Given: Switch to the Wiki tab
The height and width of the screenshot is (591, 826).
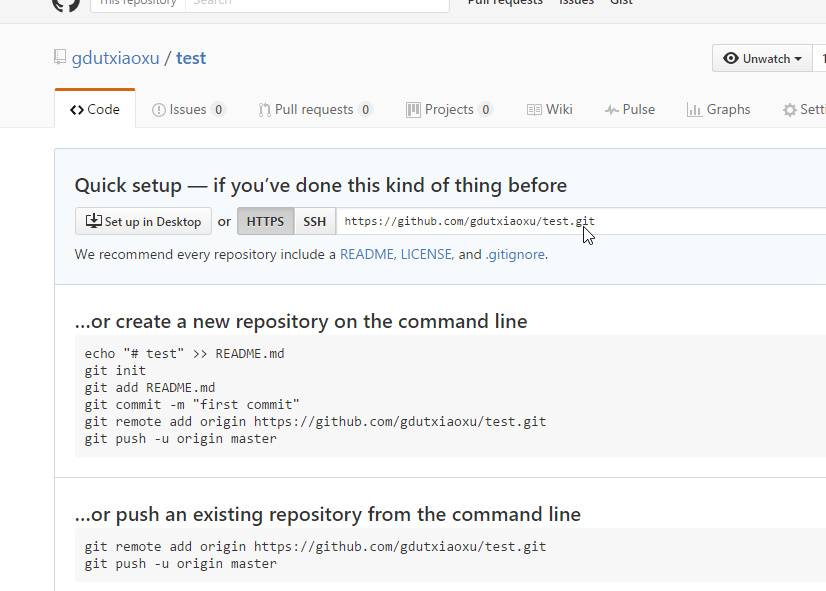Looking at the screenshot, I should (x=549, y=110).
